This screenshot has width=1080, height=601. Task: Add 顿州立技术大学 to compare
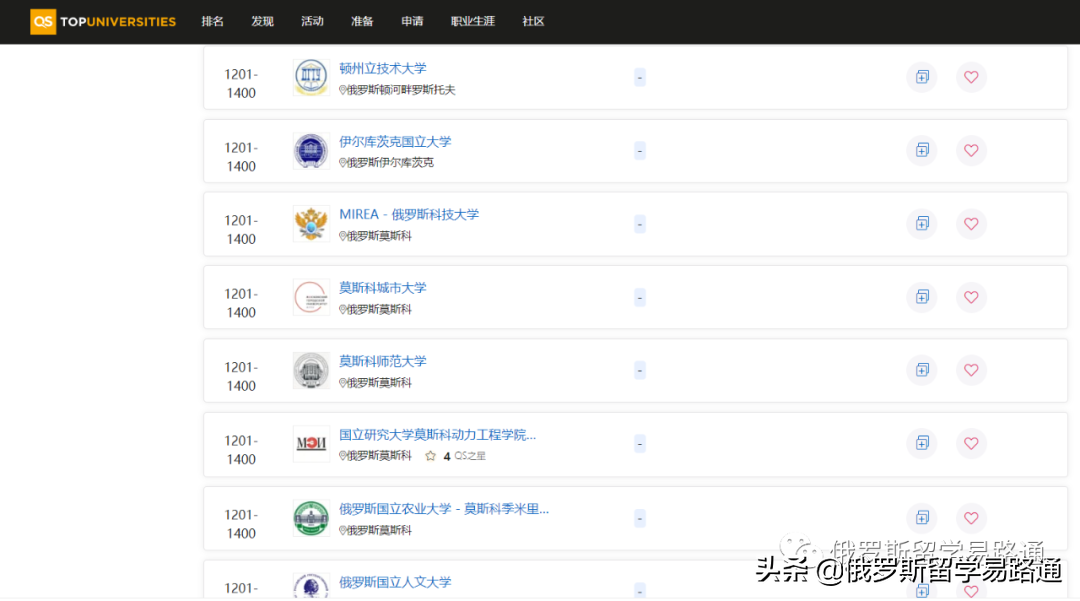922,77
